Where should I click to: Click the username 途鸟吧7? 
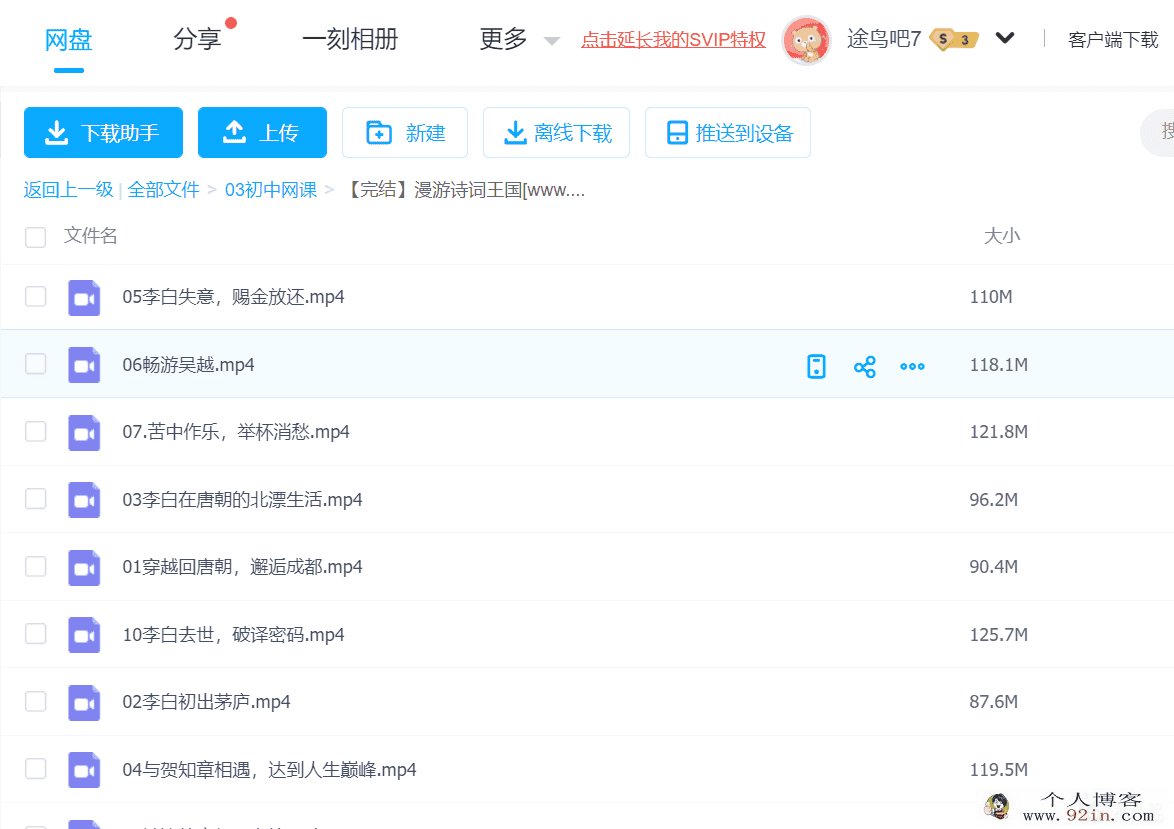pyautogui.click(x=884, y=39)
